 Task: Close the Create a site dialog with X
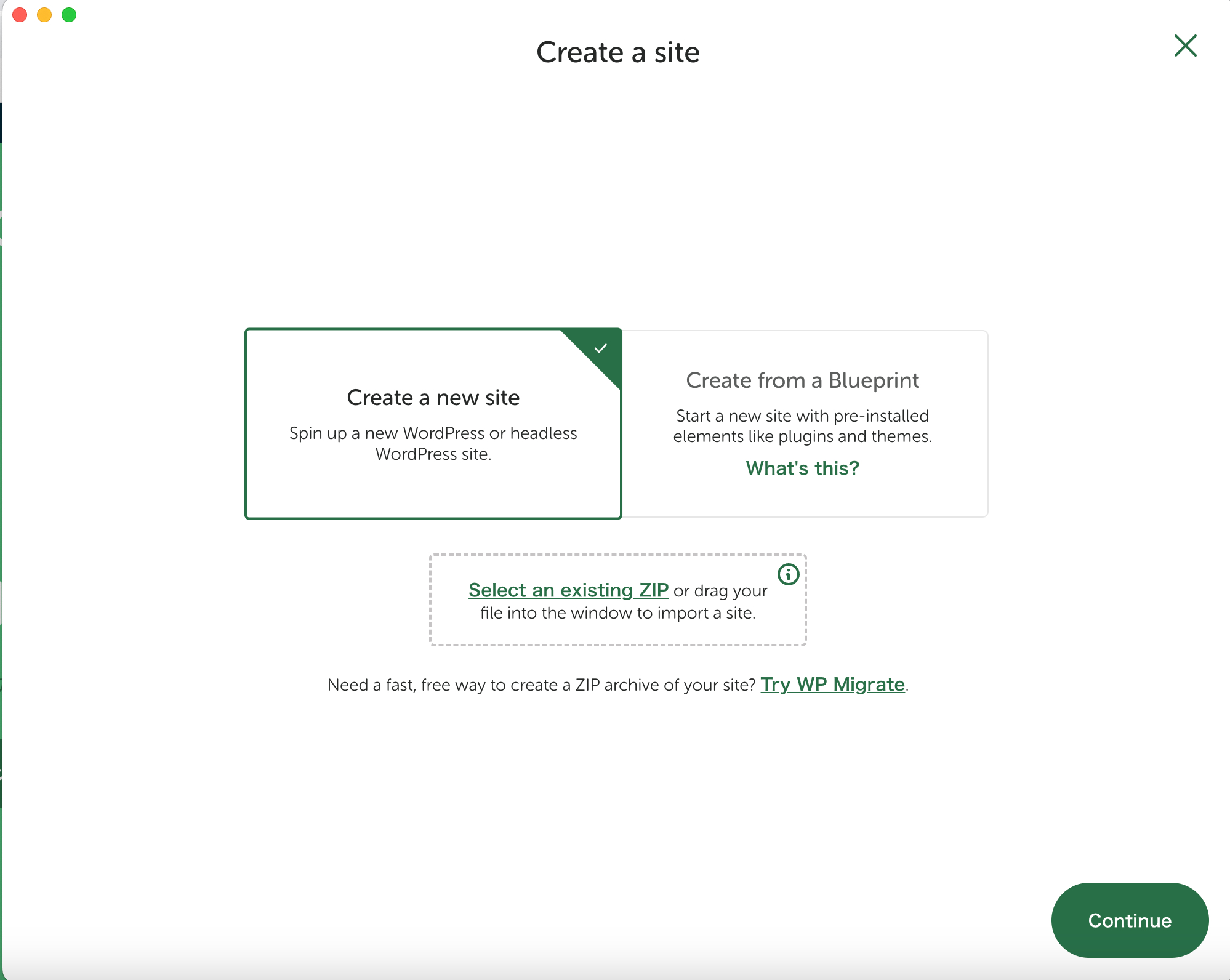(x=1185, y=46)
